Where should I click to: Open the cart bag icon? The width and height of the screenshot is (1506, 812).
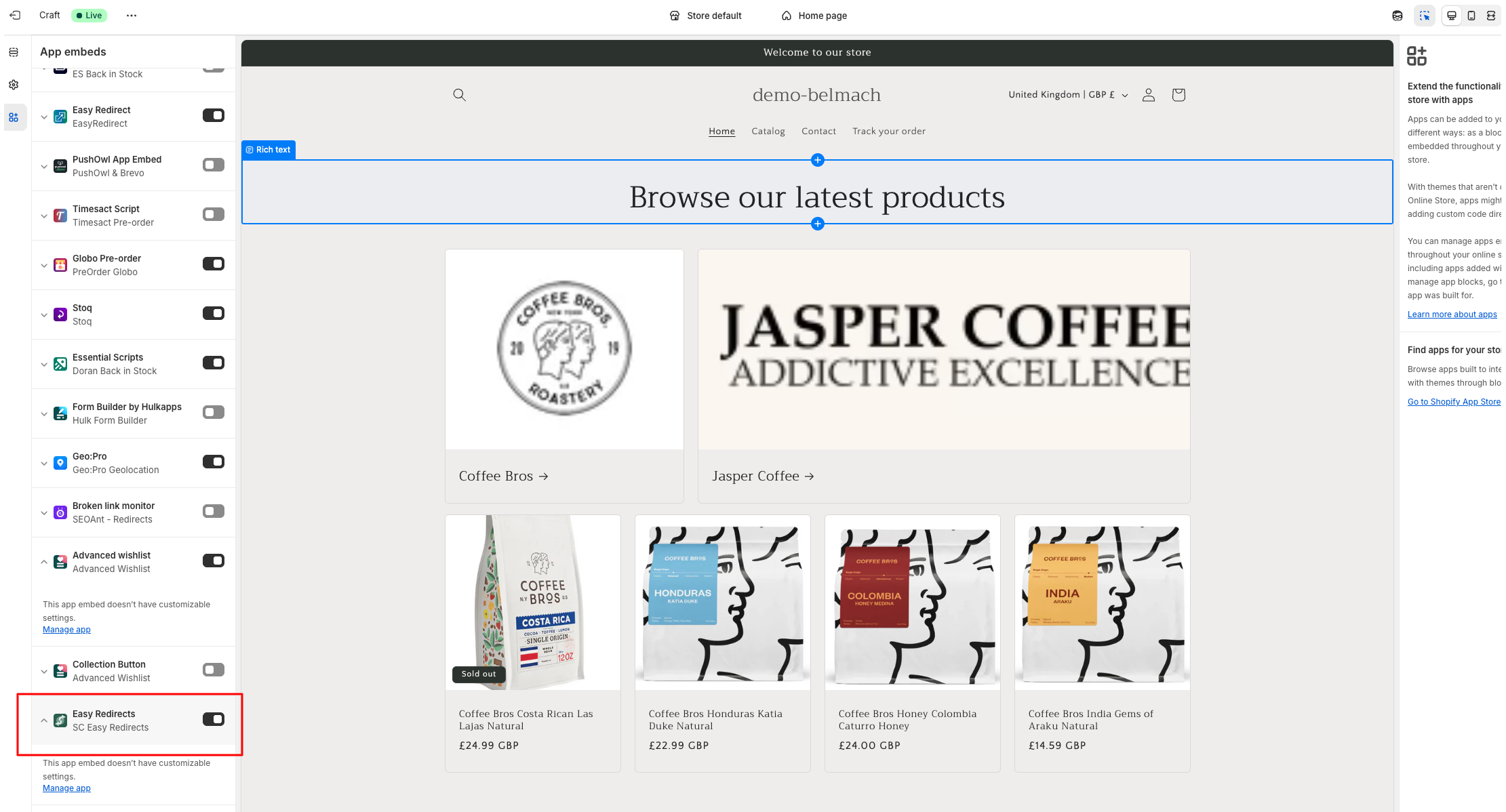point(1178,95)
